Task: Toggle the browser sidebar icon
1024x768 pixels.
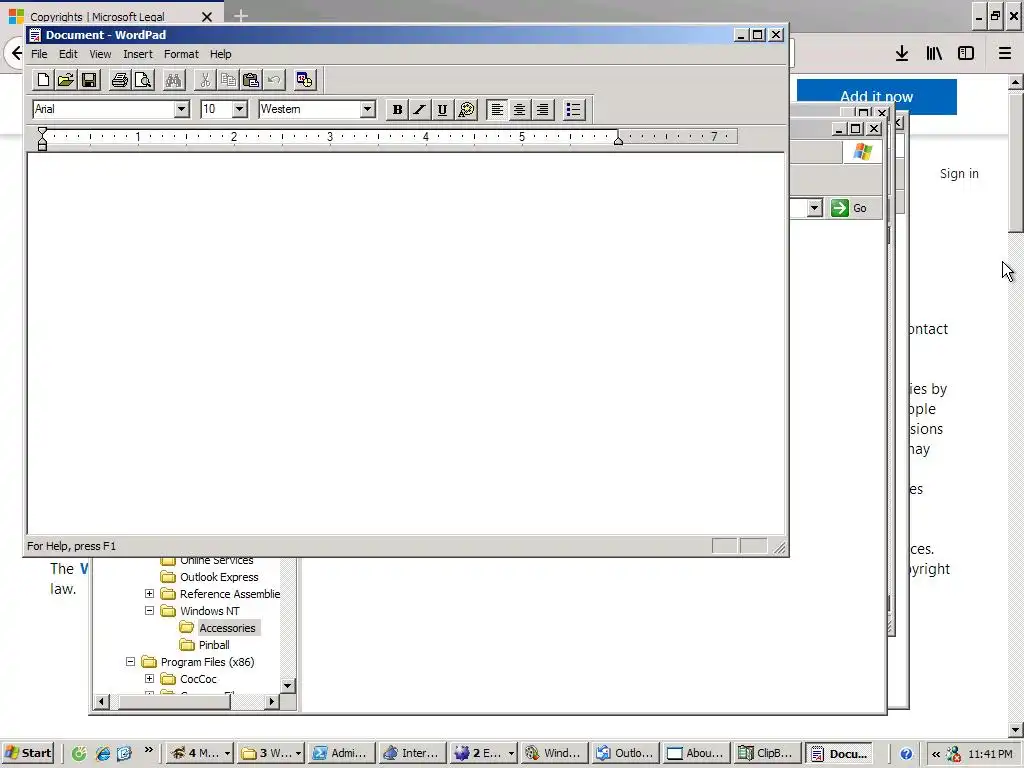Action: click(966, 54)
